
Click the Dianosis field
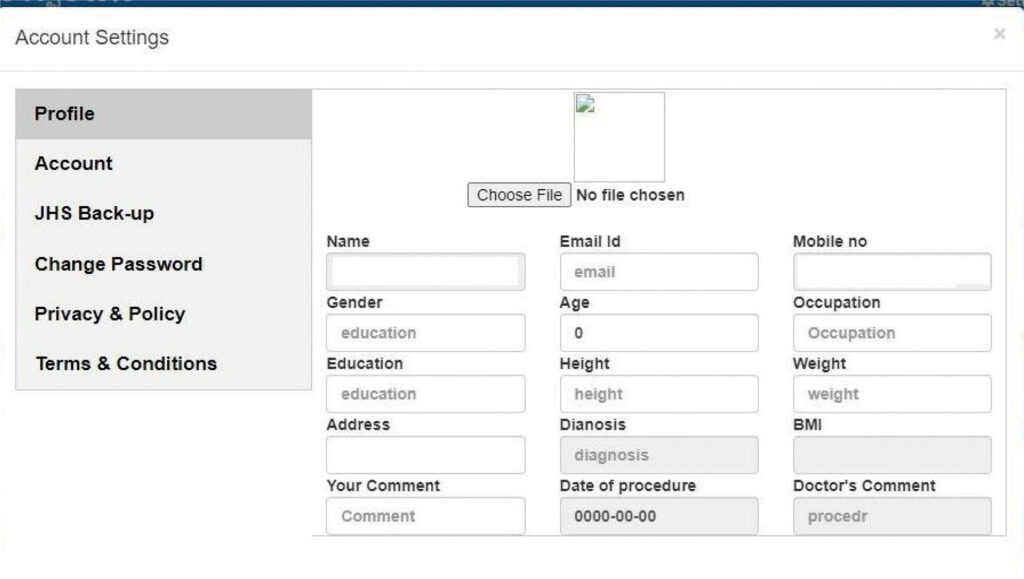pos(659,455)
